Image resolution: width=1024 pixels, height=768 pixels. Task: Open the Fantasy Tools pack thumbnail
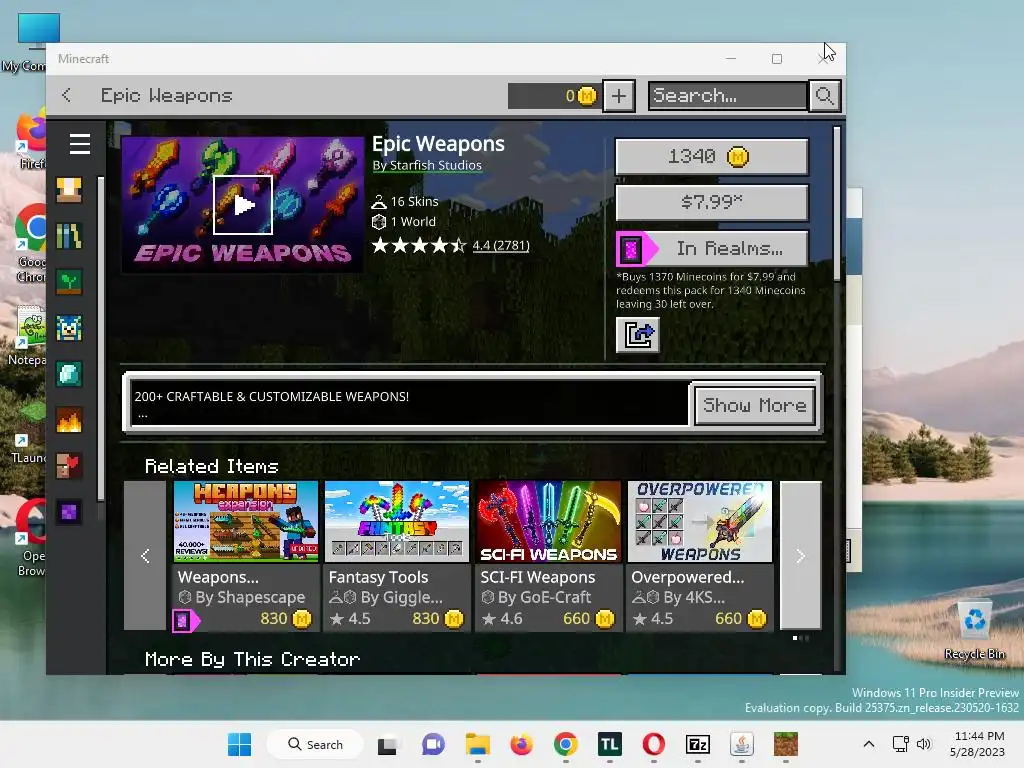(x=397, y=522)
